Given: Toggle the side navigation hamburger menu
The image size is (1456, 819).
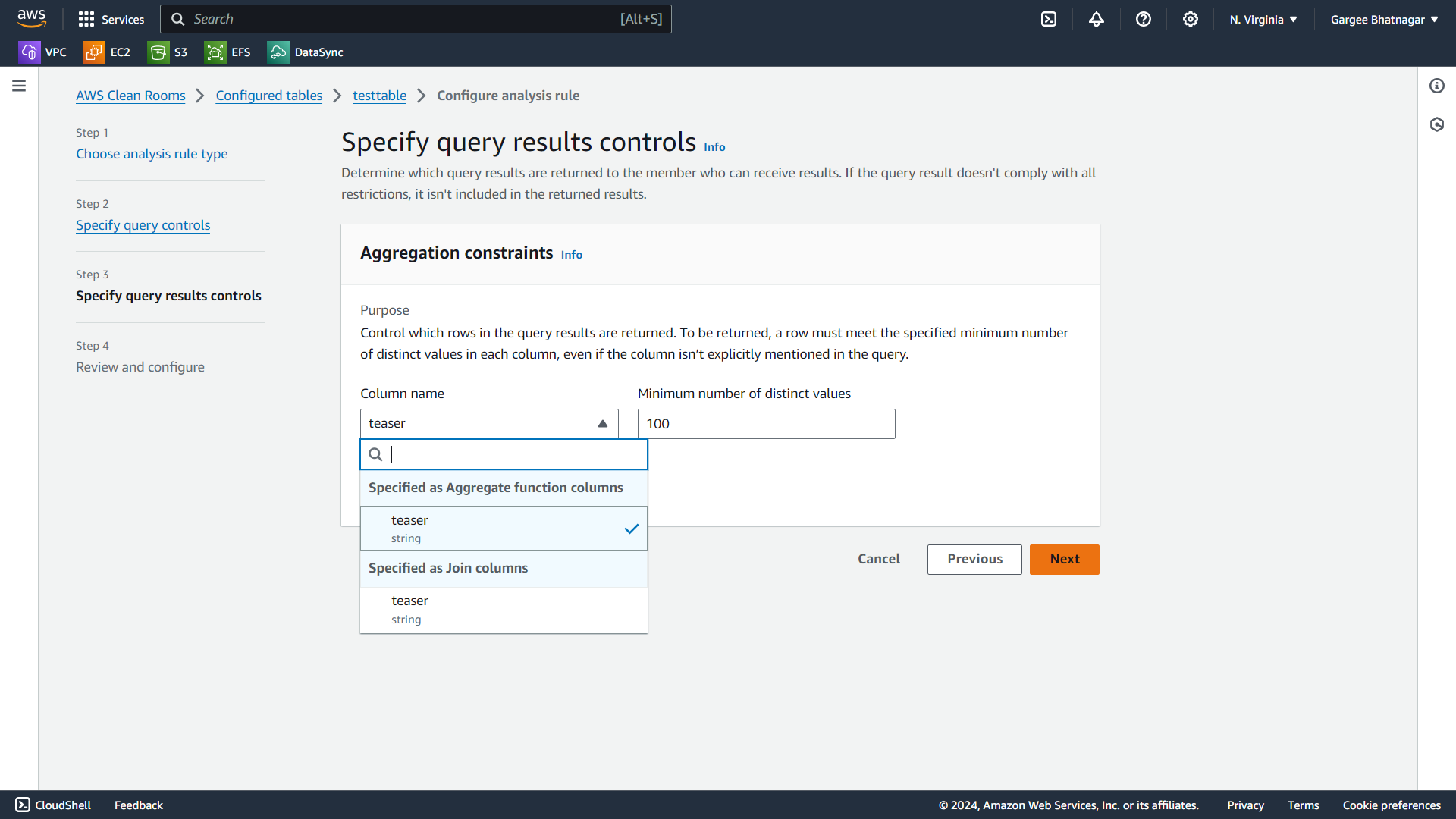Looking at the screenshot, I should (x=19, y=86).
